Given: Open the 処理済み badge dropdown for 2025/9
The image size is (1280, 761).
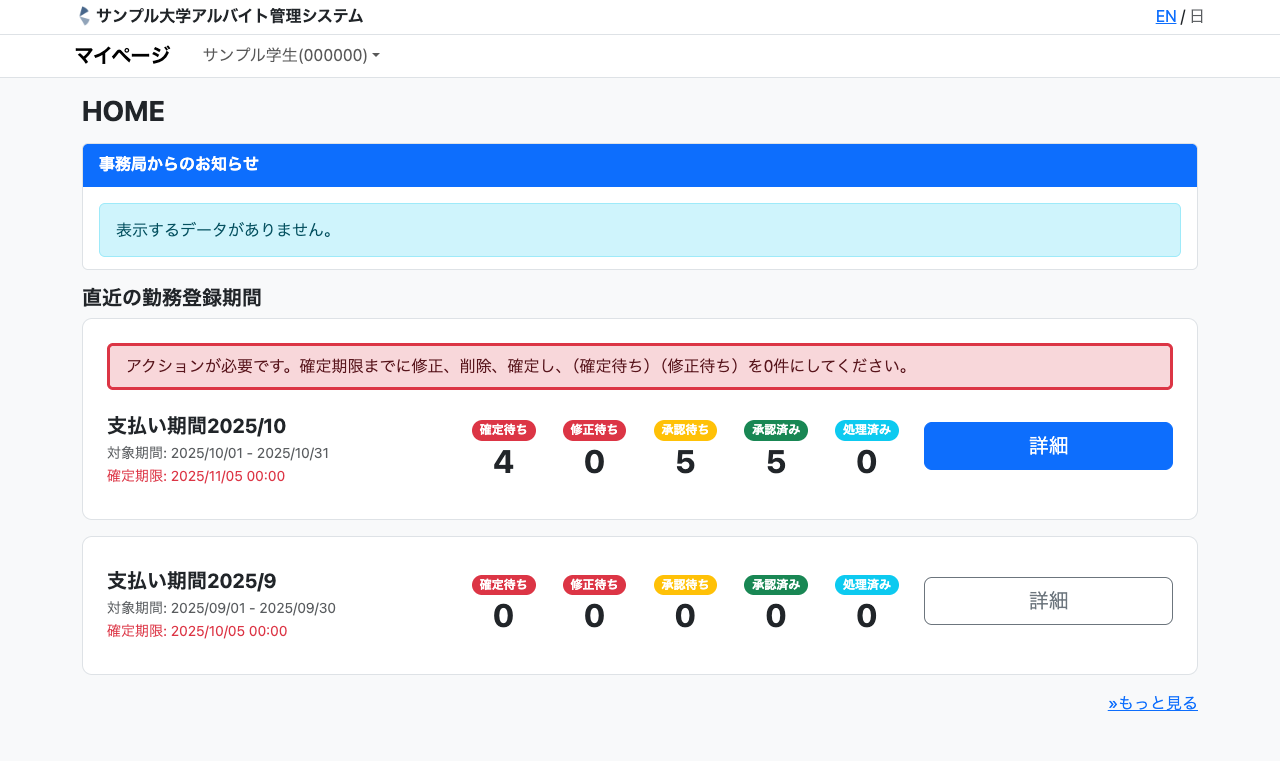Looking at the screenshot, I should [866, 585].
